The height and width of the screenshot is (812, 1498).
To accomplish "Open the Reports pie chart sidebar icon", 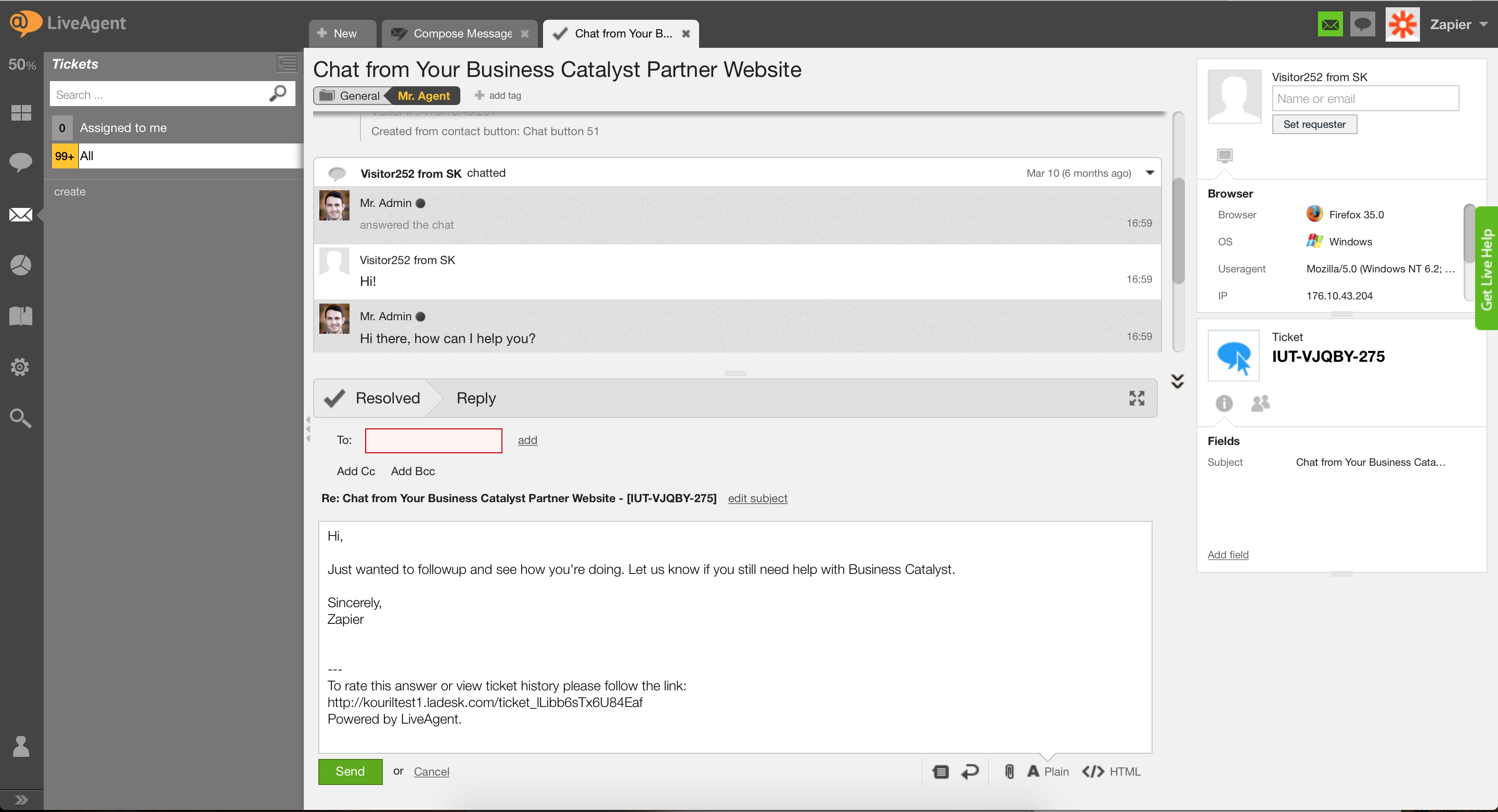I will [x=21, y=265].
